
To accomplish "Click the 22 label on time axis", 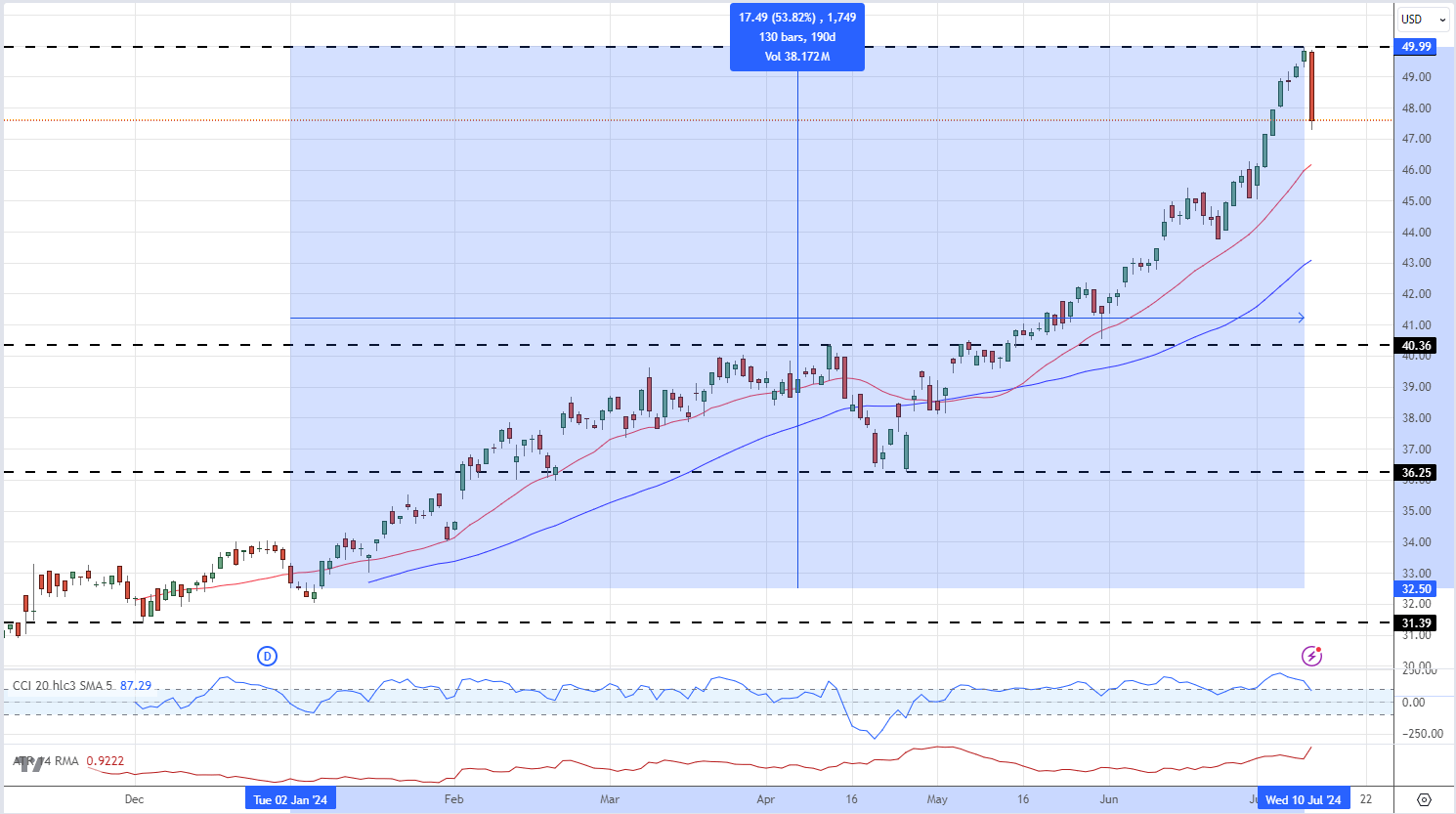I will pos(1366,799).
